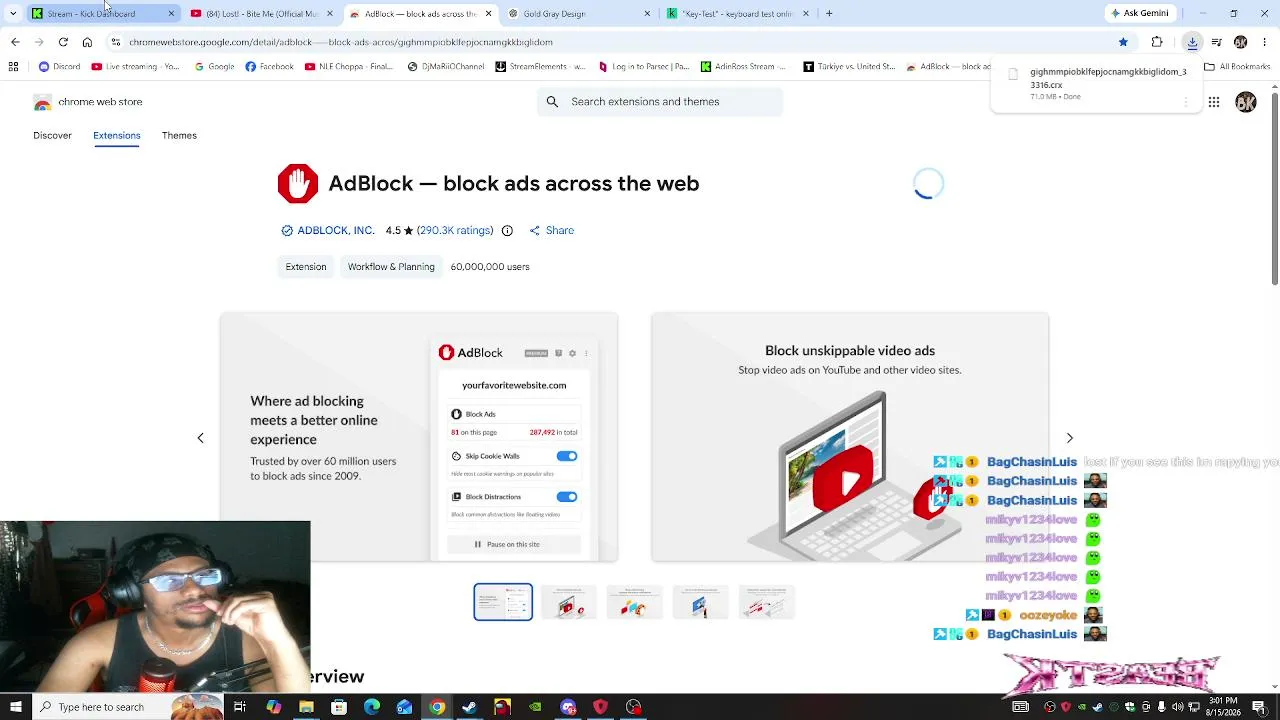Open the Log in to Parsec bookmark
The height and width of the screenshot is (720, 1280).
pos(644,67)
